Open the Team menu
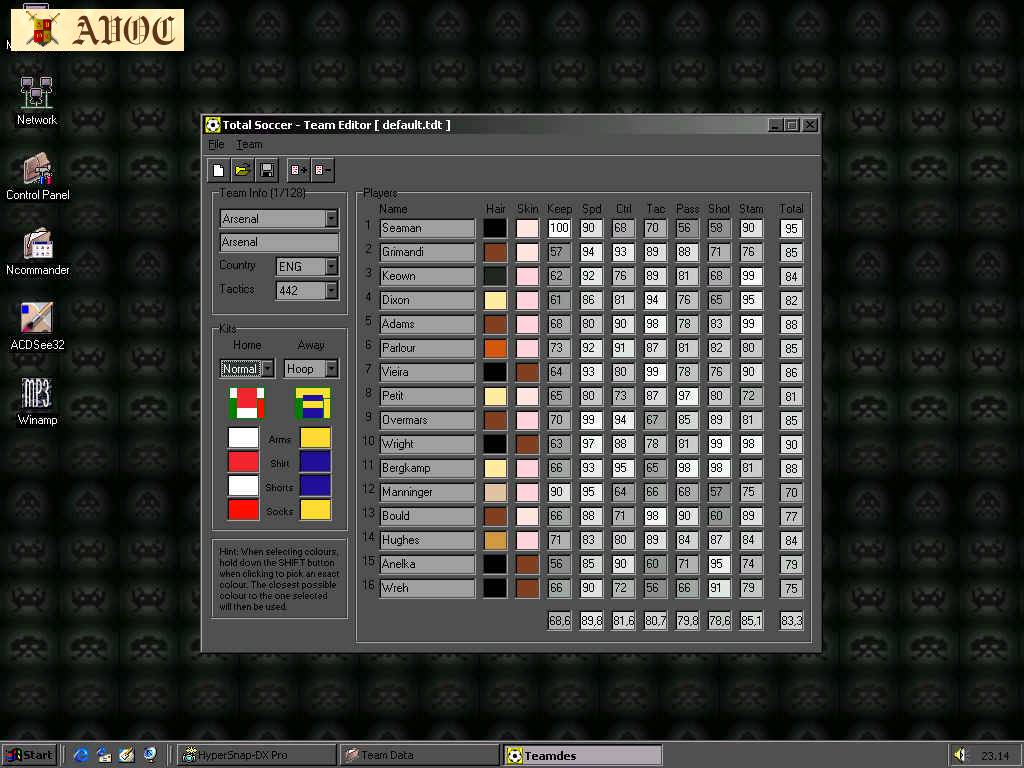1024x768 pixels. (249, 144)
